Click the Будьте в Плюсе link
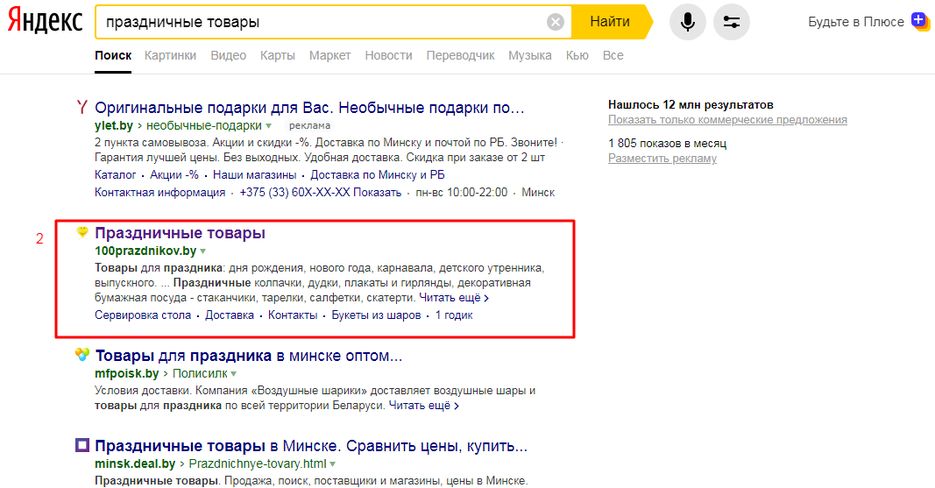The width and height of the screenshot is (935, 488). (856, 22)
